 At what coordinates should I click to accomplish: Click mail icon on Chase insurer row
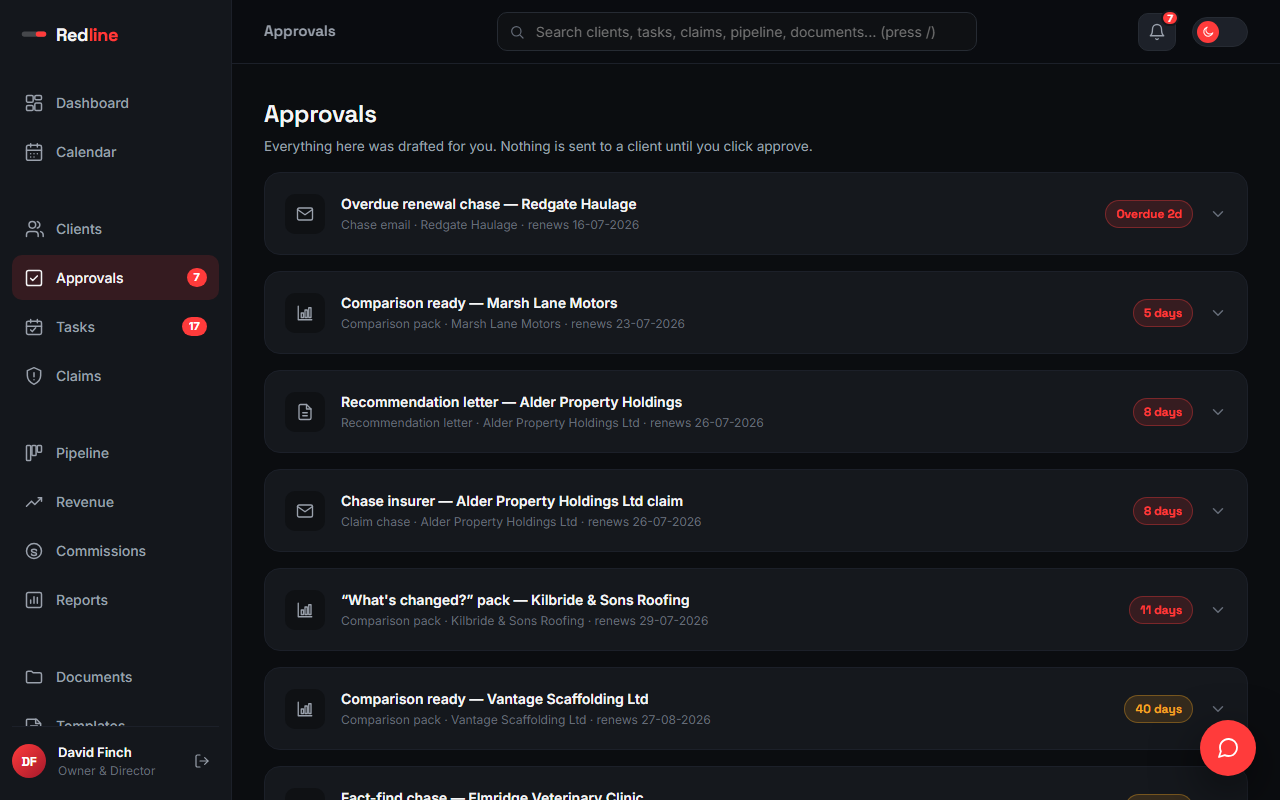coord(305,511)
